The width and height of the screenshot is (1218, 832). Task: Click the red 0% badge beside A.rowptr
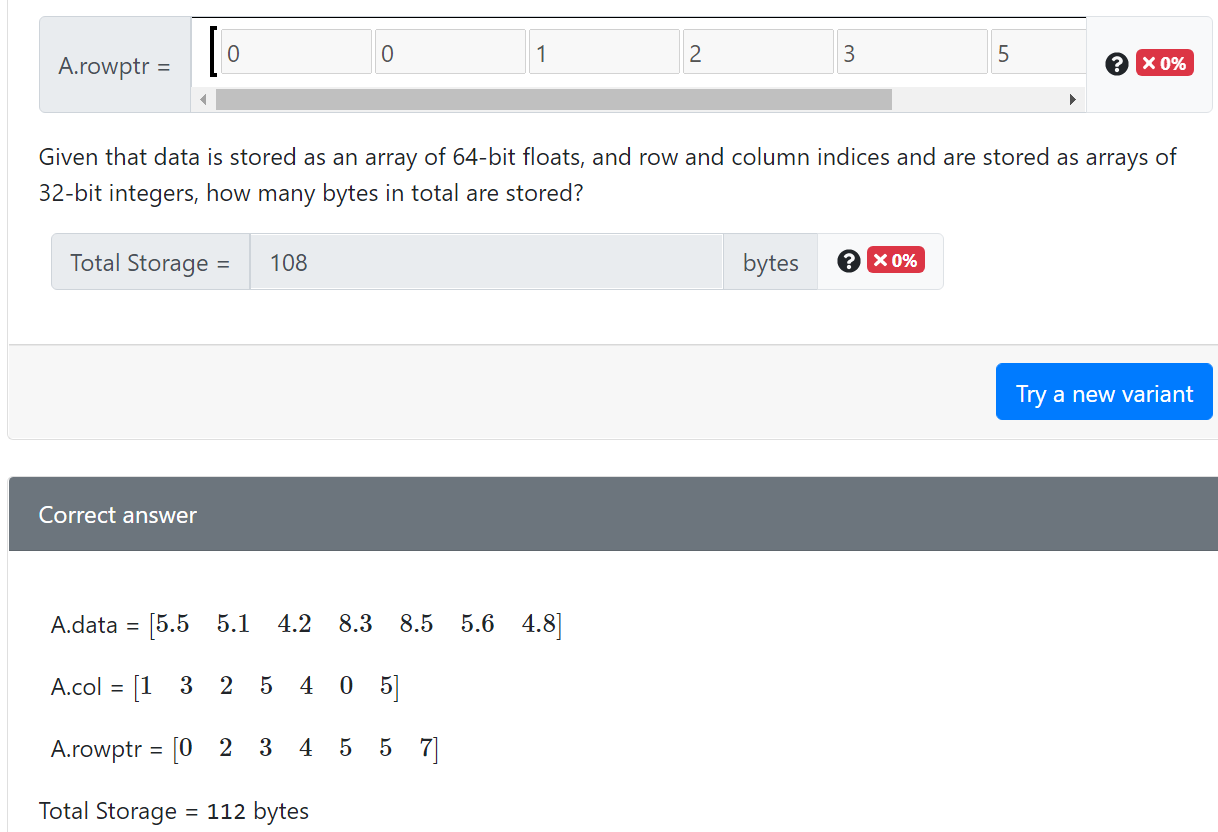pos(1164,62)
